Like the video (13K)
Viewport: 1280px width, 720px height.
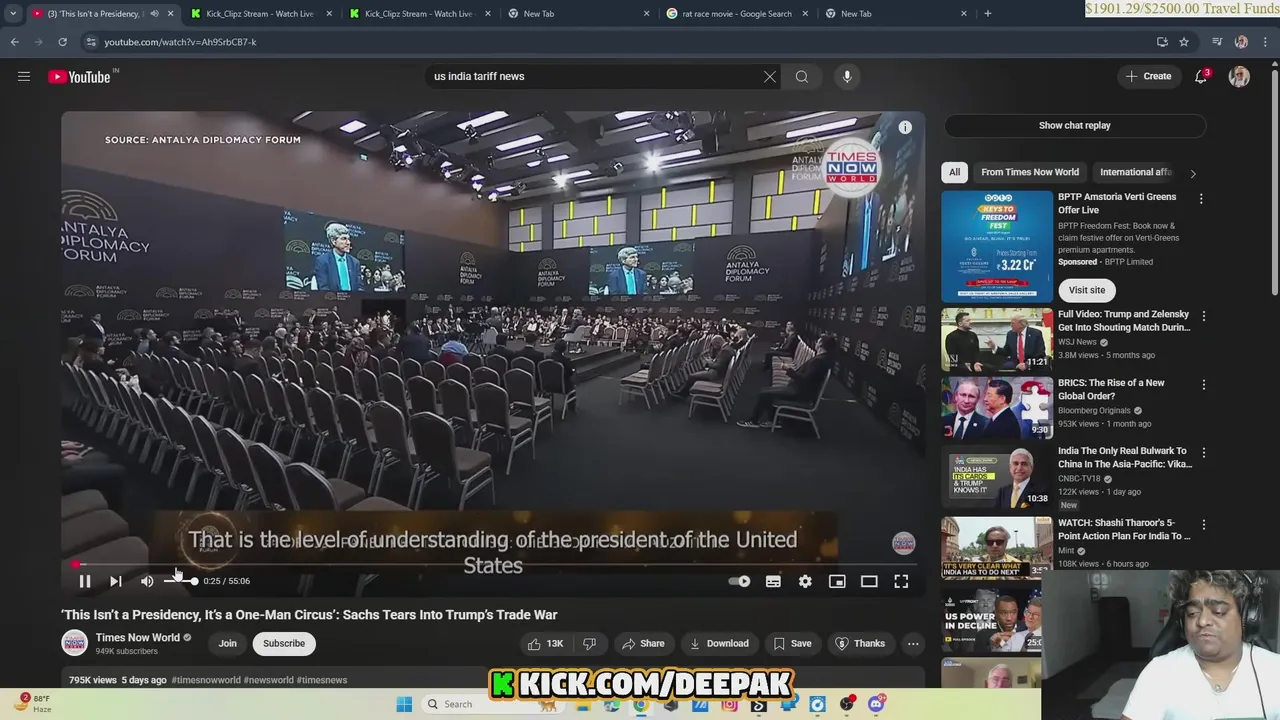pos(546,643)
